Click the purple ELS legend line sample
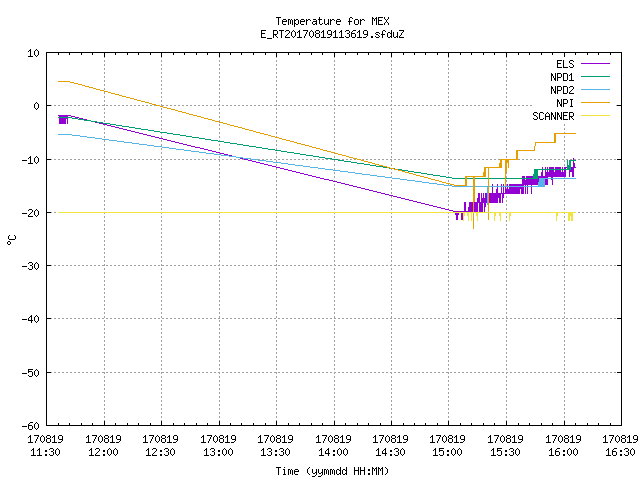This screenshot has width=640, height=480. tap(595, 64)
